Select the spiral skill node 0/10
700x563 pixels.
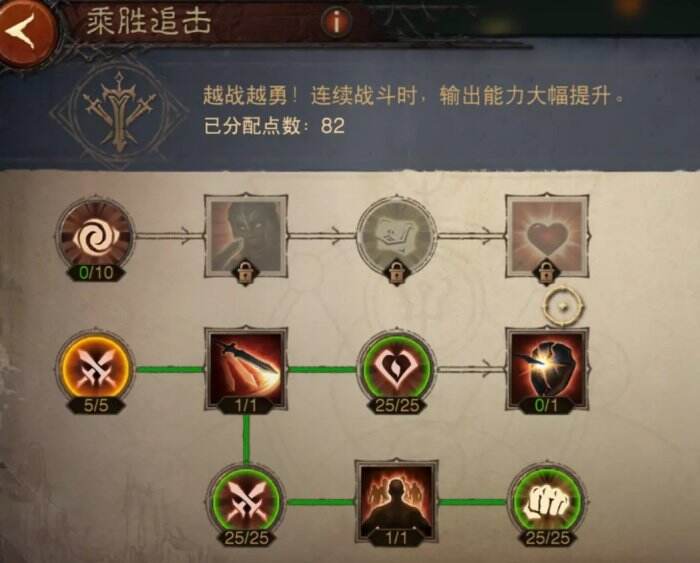click(x=95, y=237)
